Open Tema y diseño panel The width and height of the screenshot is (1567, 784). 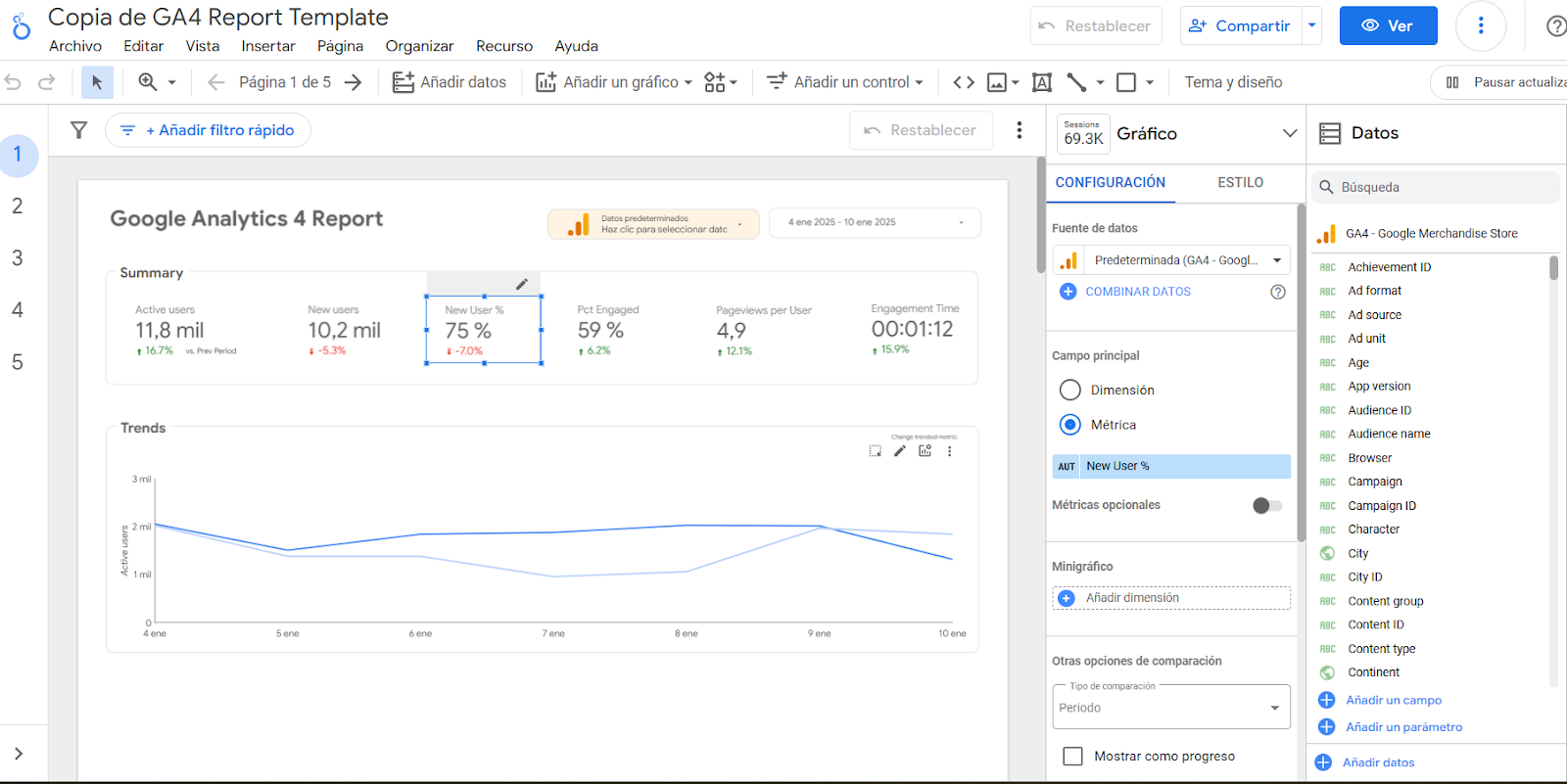1233,82
